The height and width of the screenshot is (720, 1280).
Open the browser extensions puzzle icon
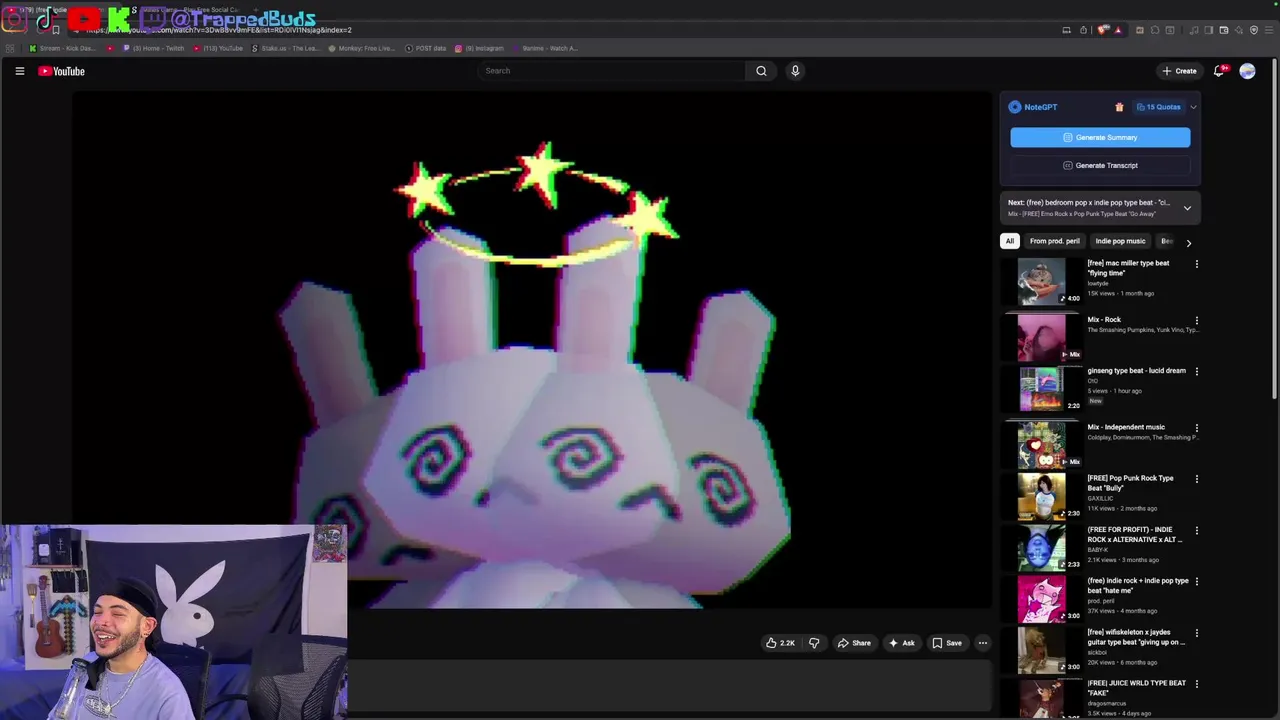coord(1155,30)
